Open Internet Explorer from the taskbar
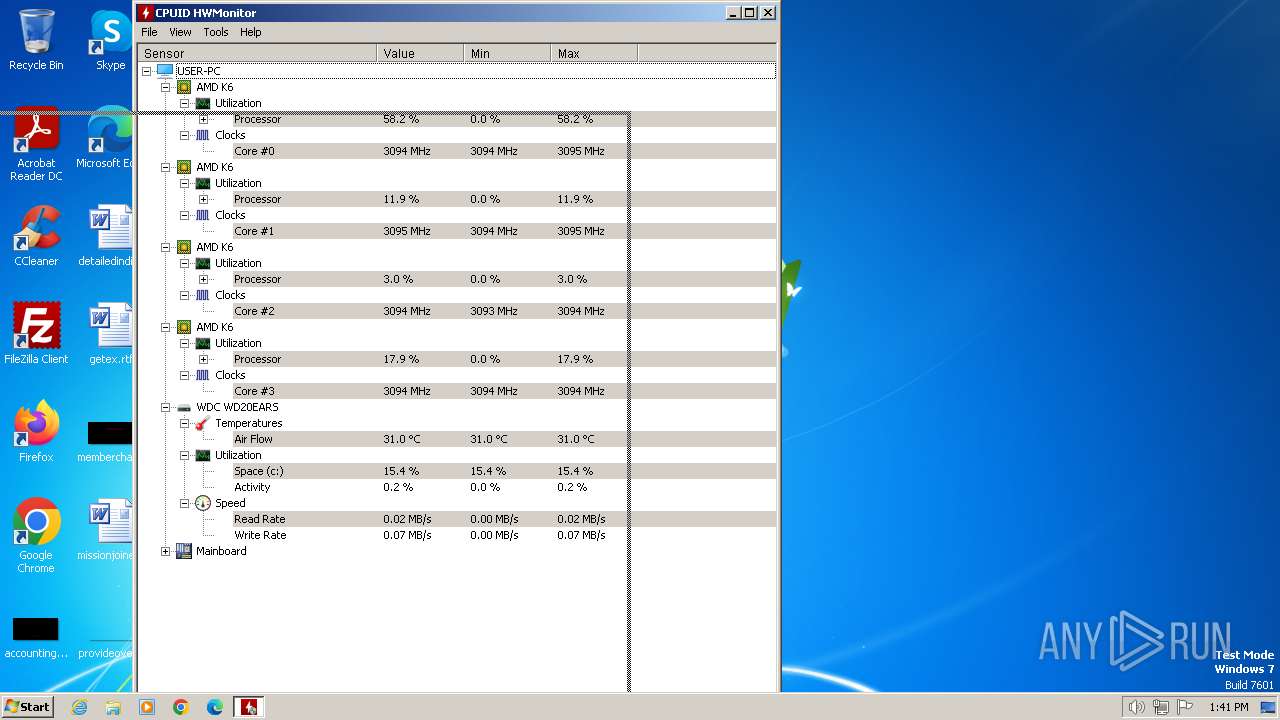1280x720 pixels. pos(79,707)
